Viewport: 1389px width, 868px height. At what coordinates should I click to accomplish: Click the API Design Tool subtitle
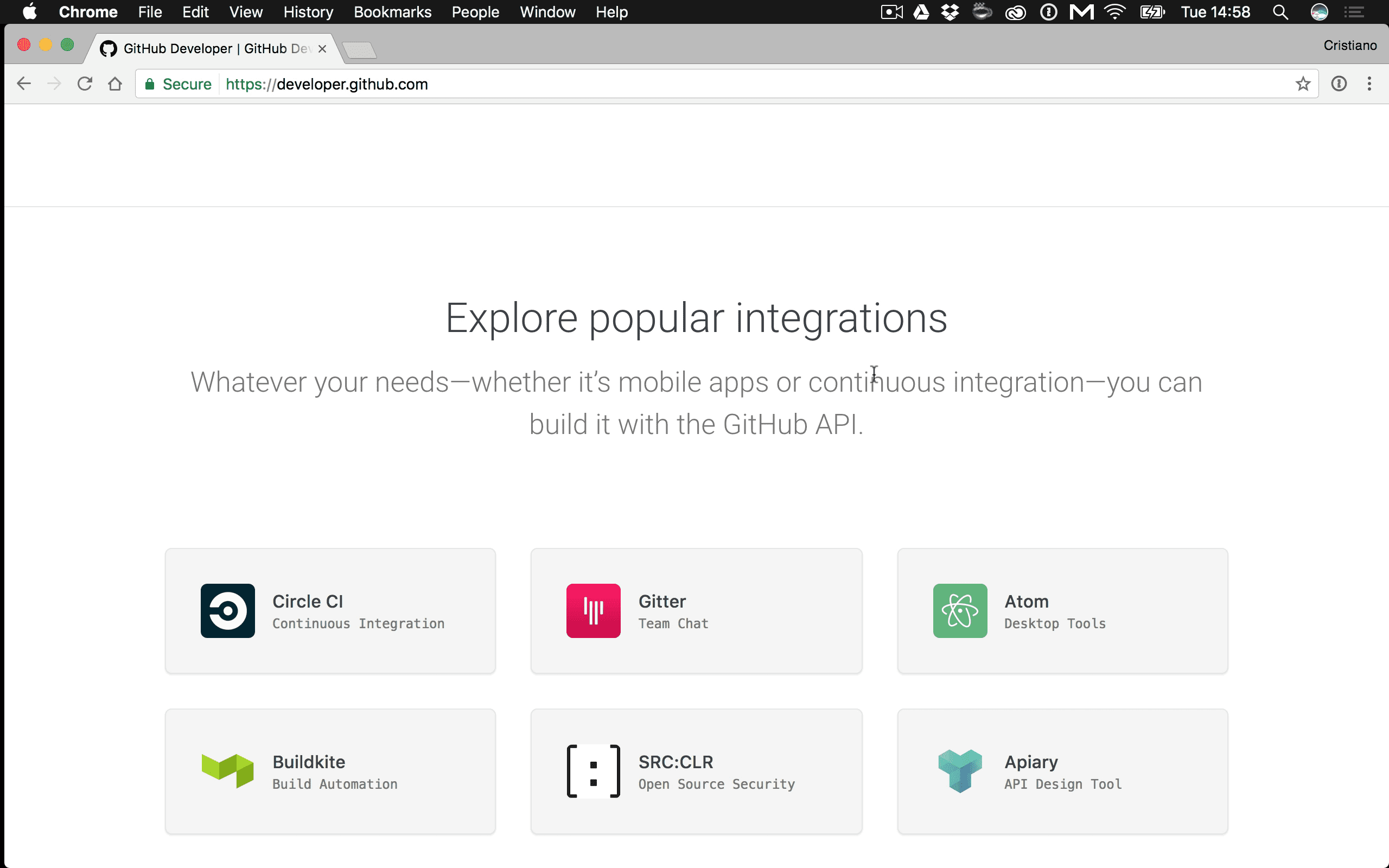[1062, 784]
